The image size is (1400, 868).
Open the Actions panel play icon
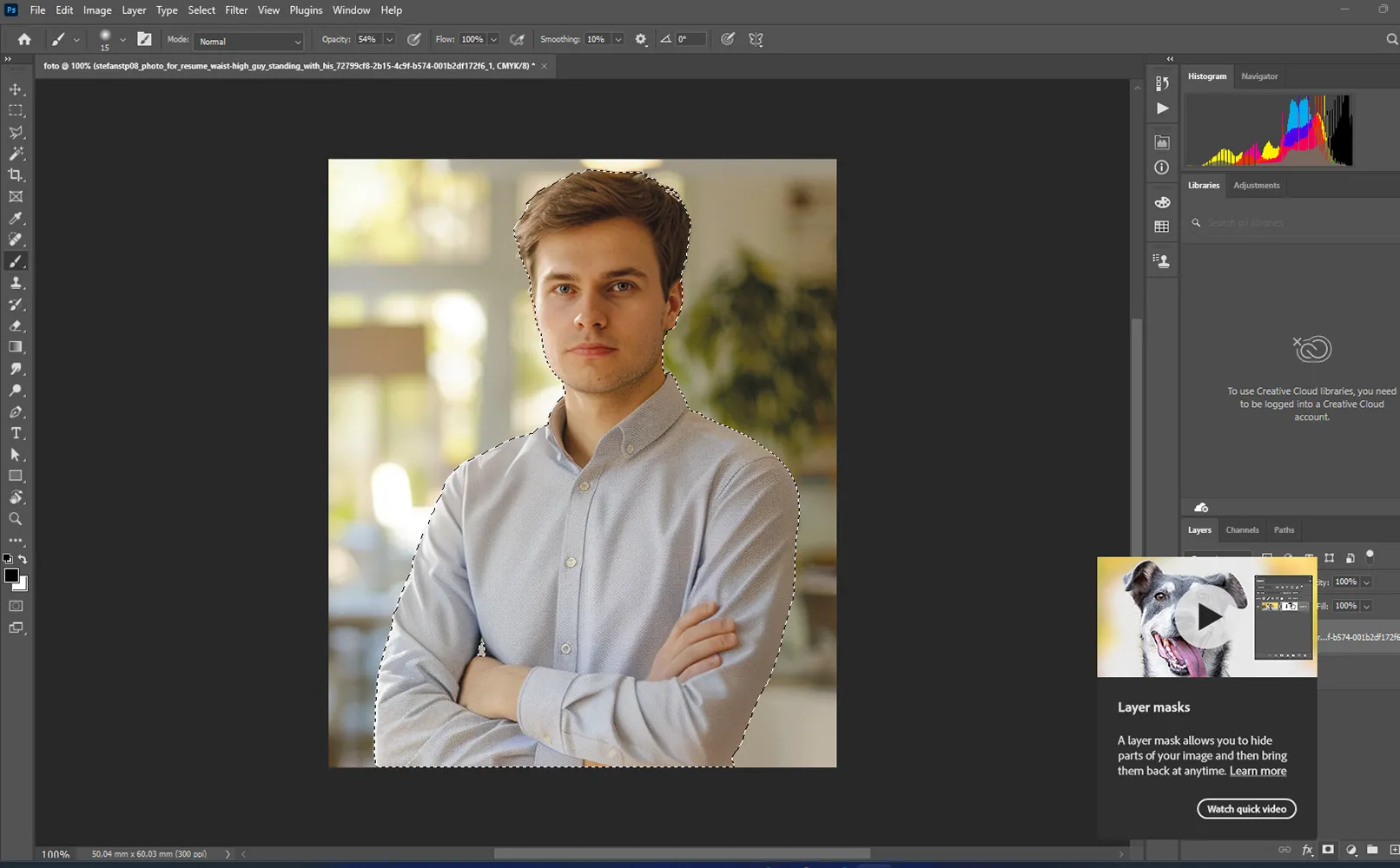pos(1162,108)
